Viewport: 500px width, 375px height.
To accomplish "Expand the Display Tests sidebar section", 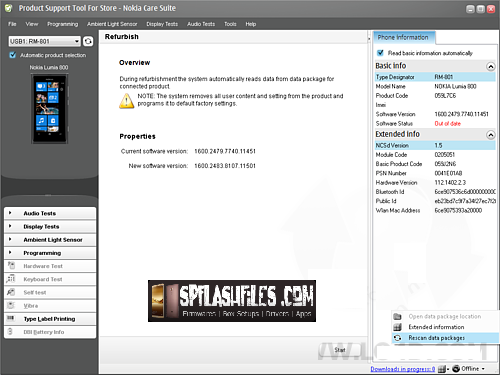I will (x=50, y=227).
